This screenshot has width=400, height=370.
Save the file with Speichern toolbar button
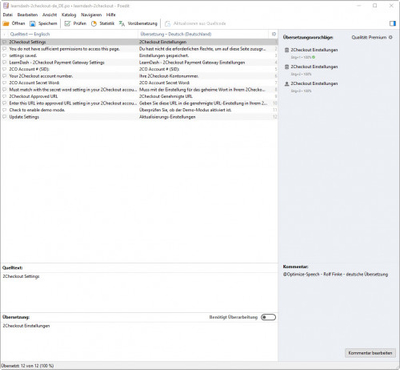click(x=43, y=24)
